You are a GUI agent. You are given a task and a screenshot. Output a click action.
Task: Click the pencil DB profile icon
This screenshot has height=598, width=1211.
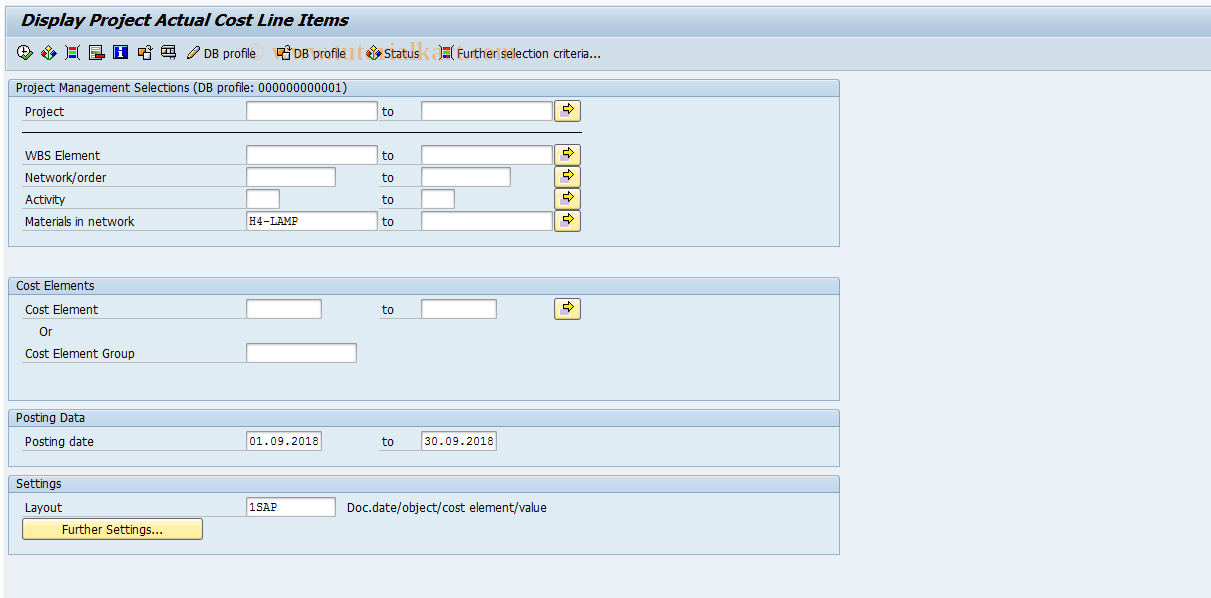193,53
